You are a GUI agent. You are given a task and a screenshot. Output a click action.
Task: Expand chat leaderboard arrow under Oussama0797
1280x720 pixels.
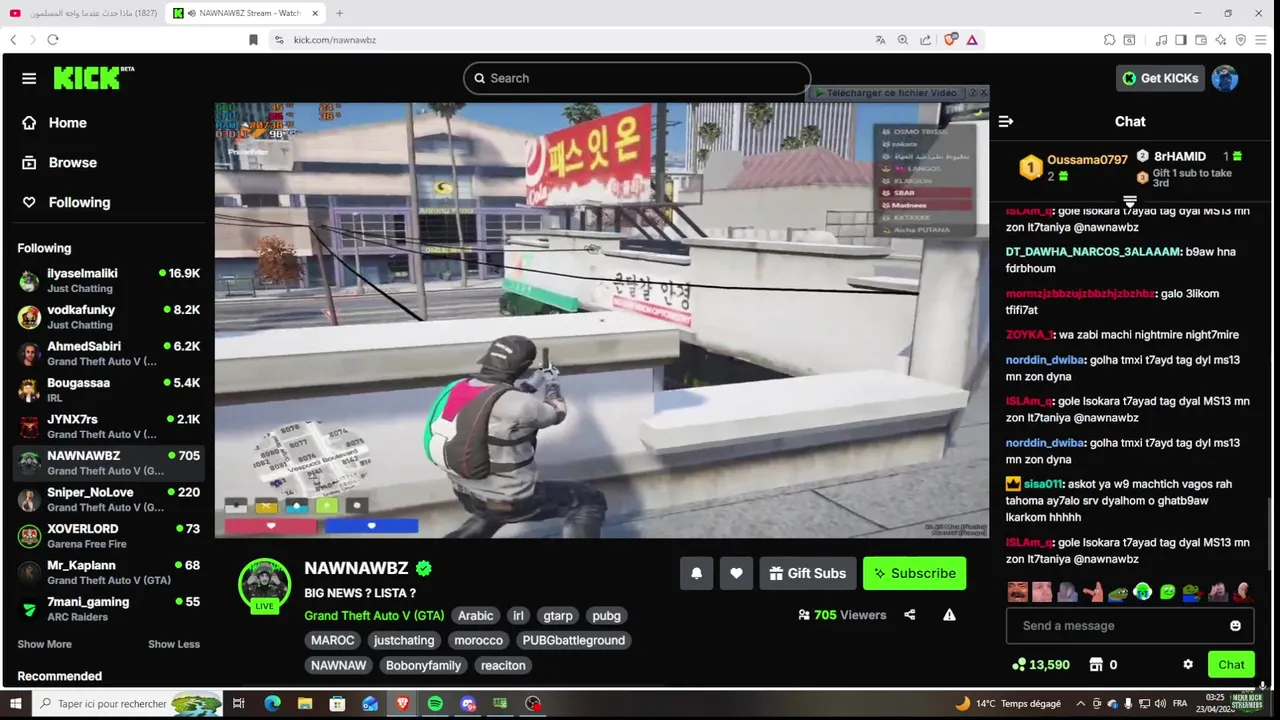point(1130,201)
